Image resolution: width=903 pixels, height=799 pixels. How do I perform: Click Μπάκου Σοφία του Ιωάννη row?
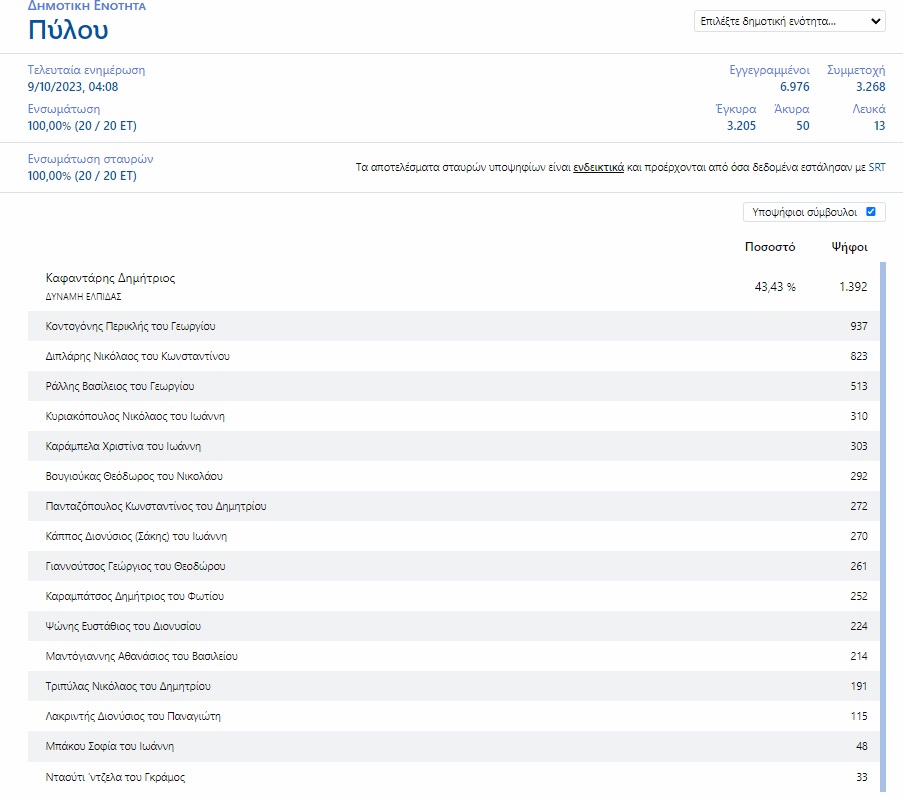pyautogui.click(x=110, y=746)
